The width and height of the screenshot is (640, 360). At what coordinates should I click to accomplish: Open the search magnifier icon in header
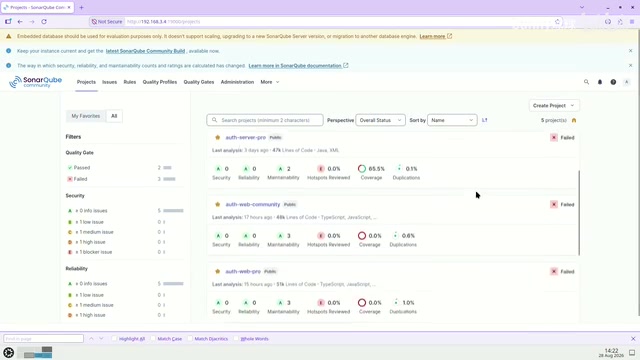pyautogui.click(x=586, y=82)
